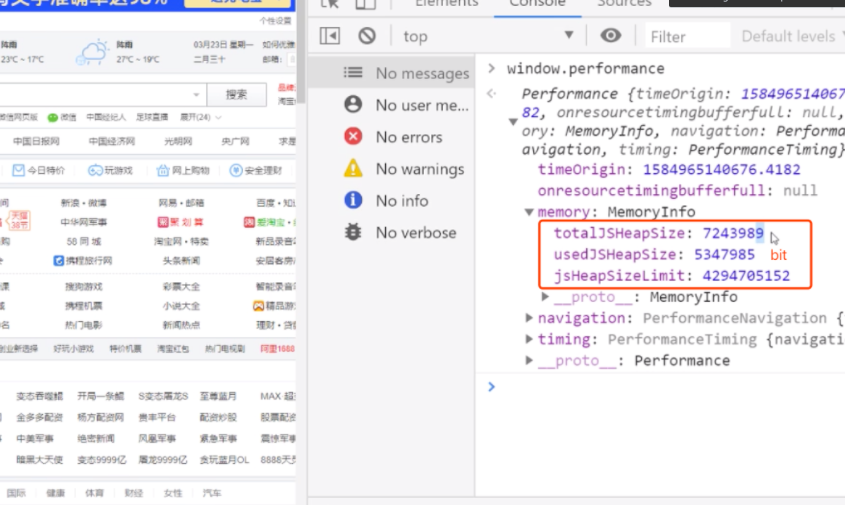Select the 国际 news category
845x505 pixels.
pos(16,493)
